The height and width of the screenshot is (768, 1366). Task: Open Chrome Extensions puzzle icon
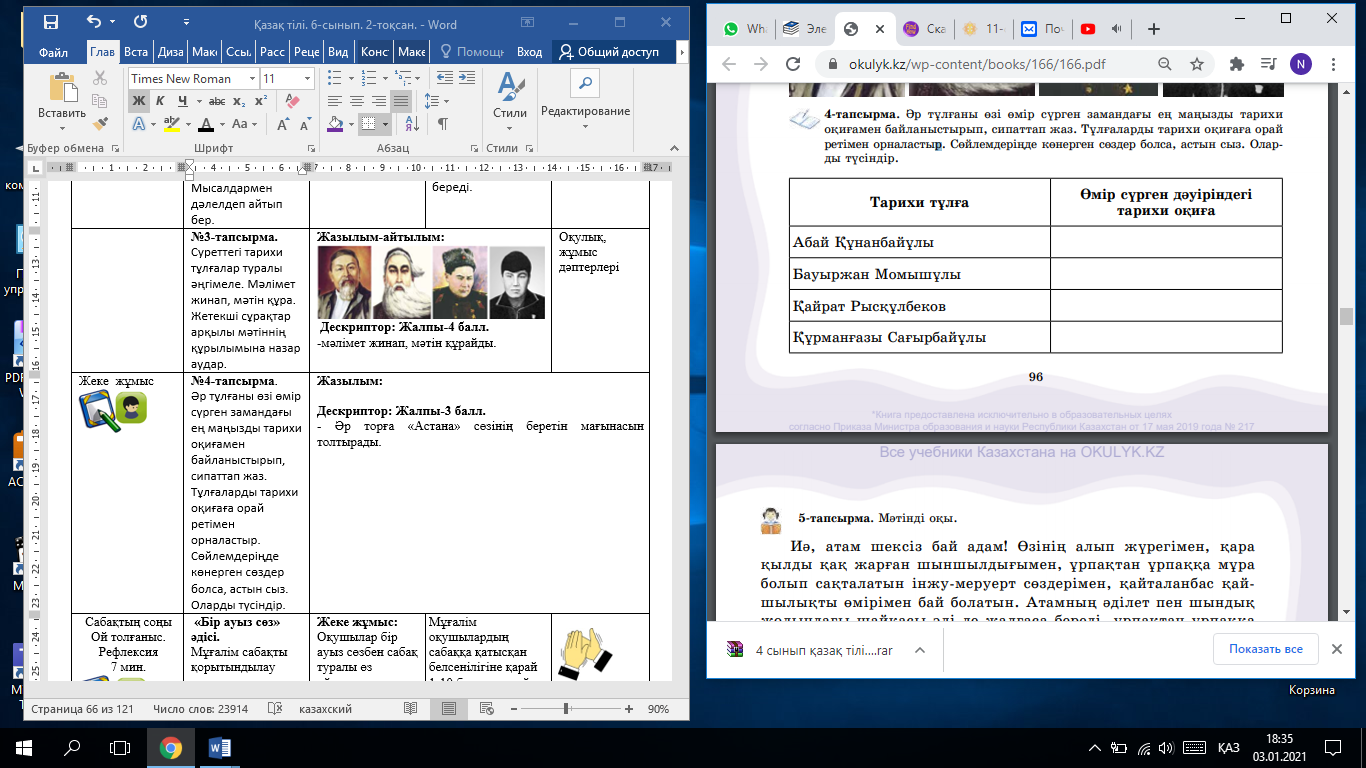click(1236, 64)
